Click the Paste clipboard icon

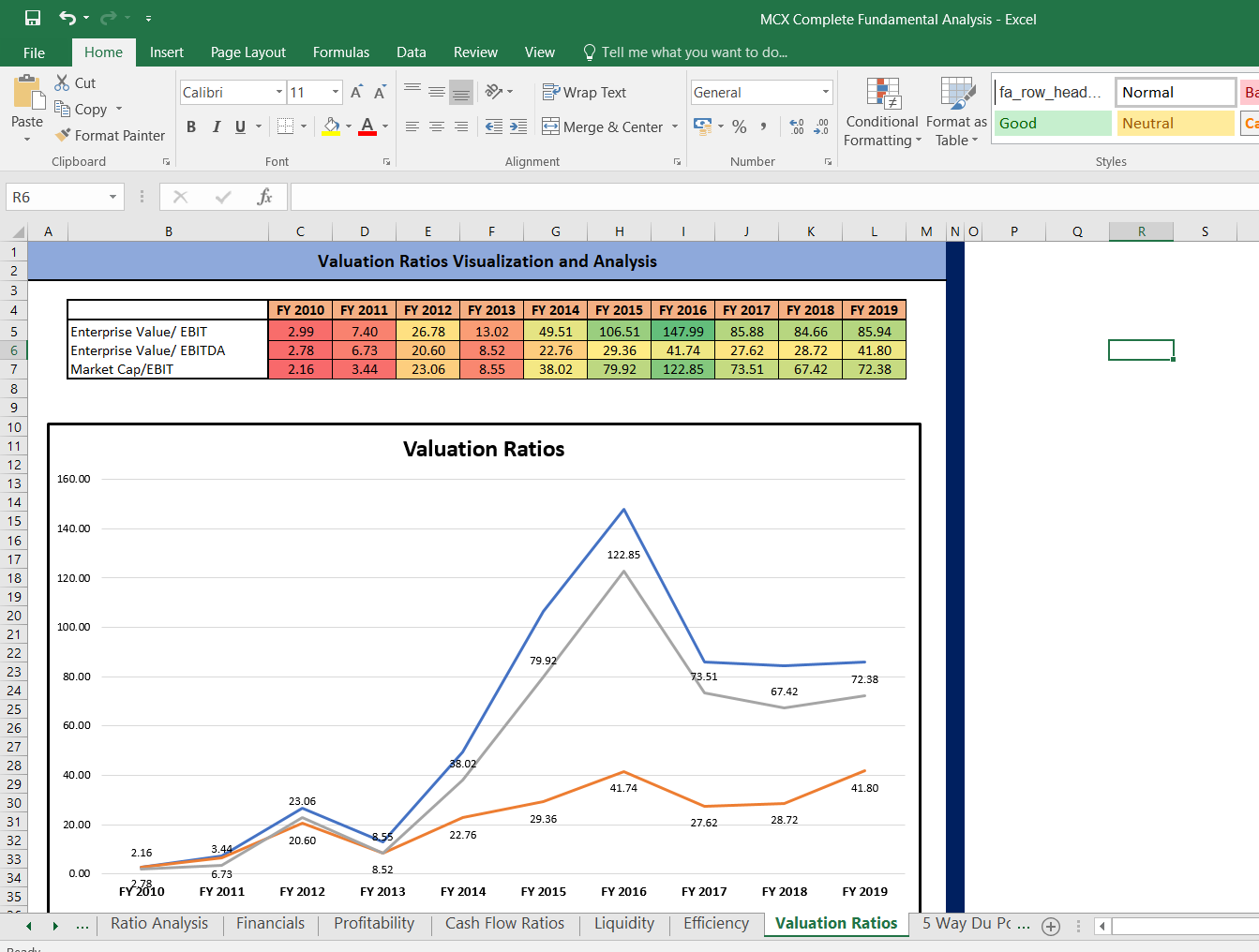point(28,93)
